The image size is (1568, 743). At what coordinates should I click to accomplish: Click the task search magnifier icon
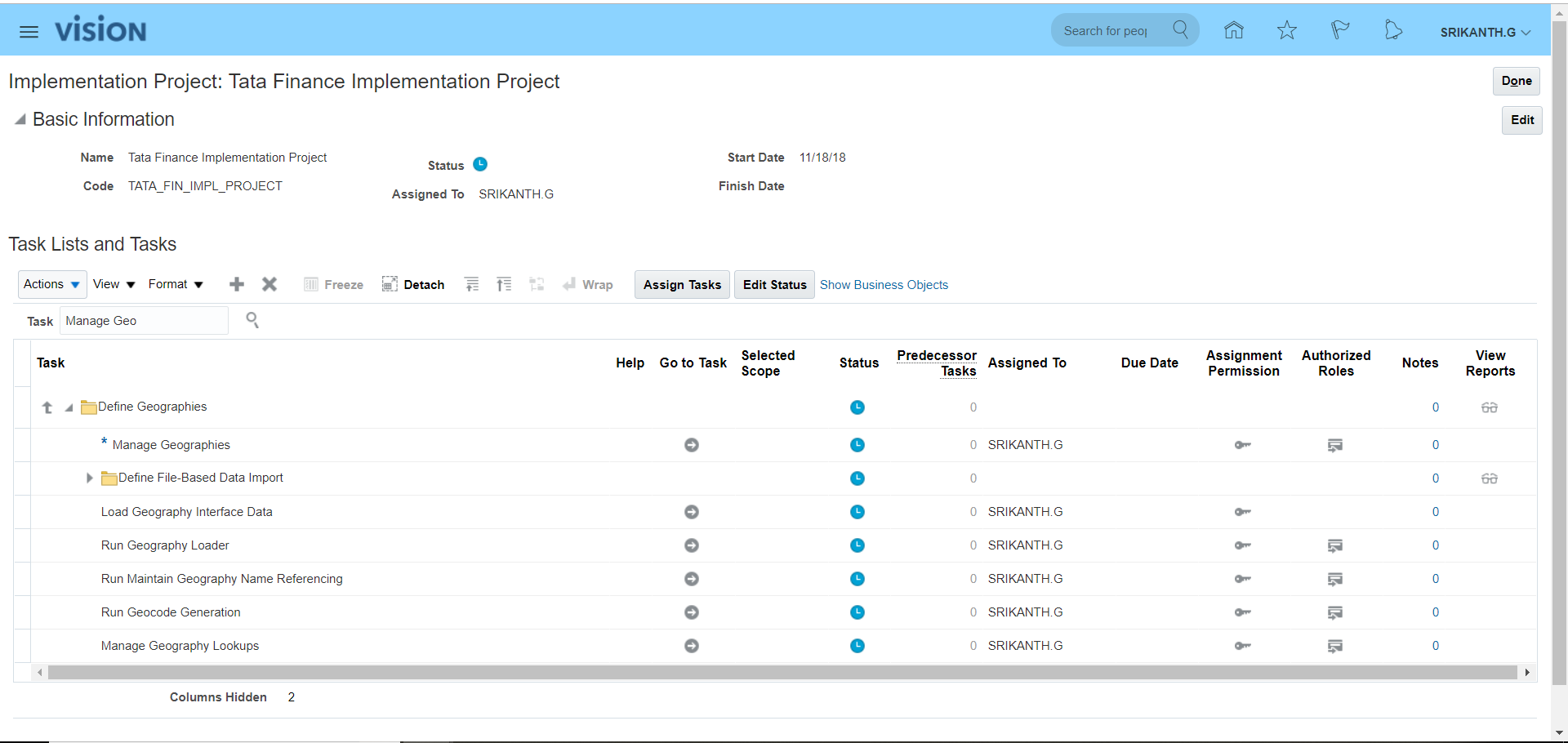click(x=252, y=320)
